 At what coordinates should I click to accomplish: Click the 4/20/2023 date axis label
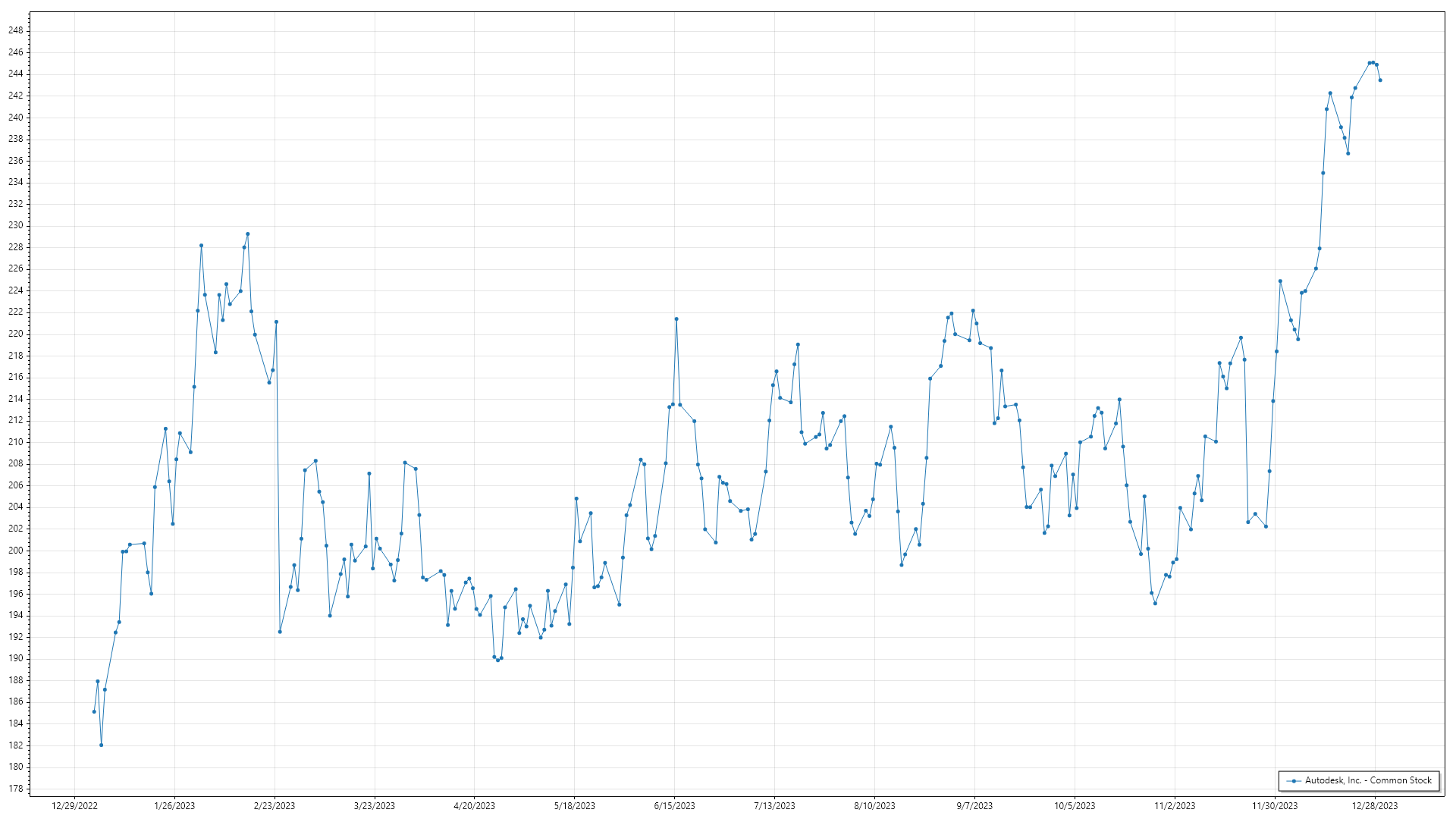pyautogui.click(x=474, y=806)
